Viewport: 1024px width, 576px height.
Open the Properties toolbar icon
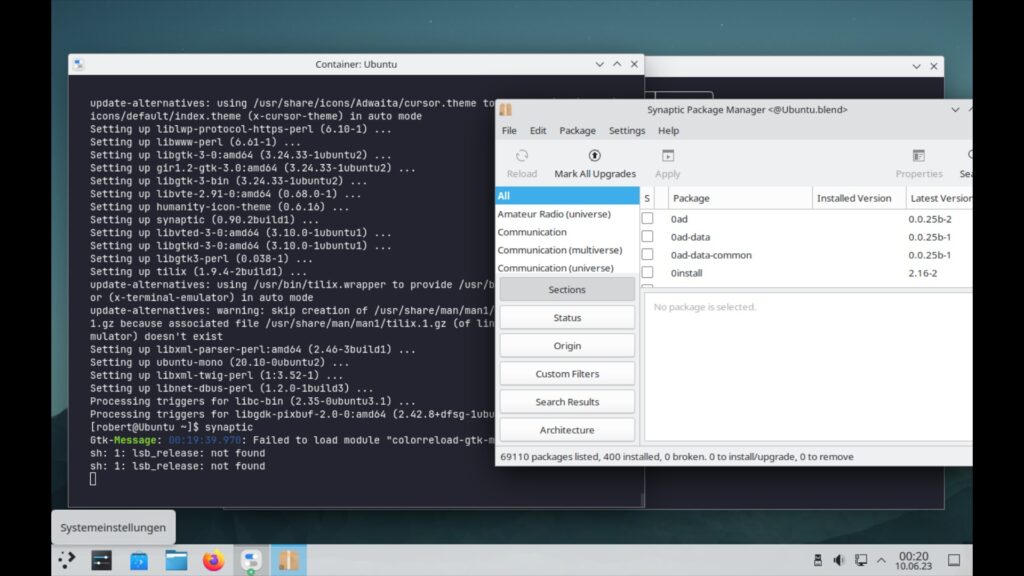(x=918, y=156)
